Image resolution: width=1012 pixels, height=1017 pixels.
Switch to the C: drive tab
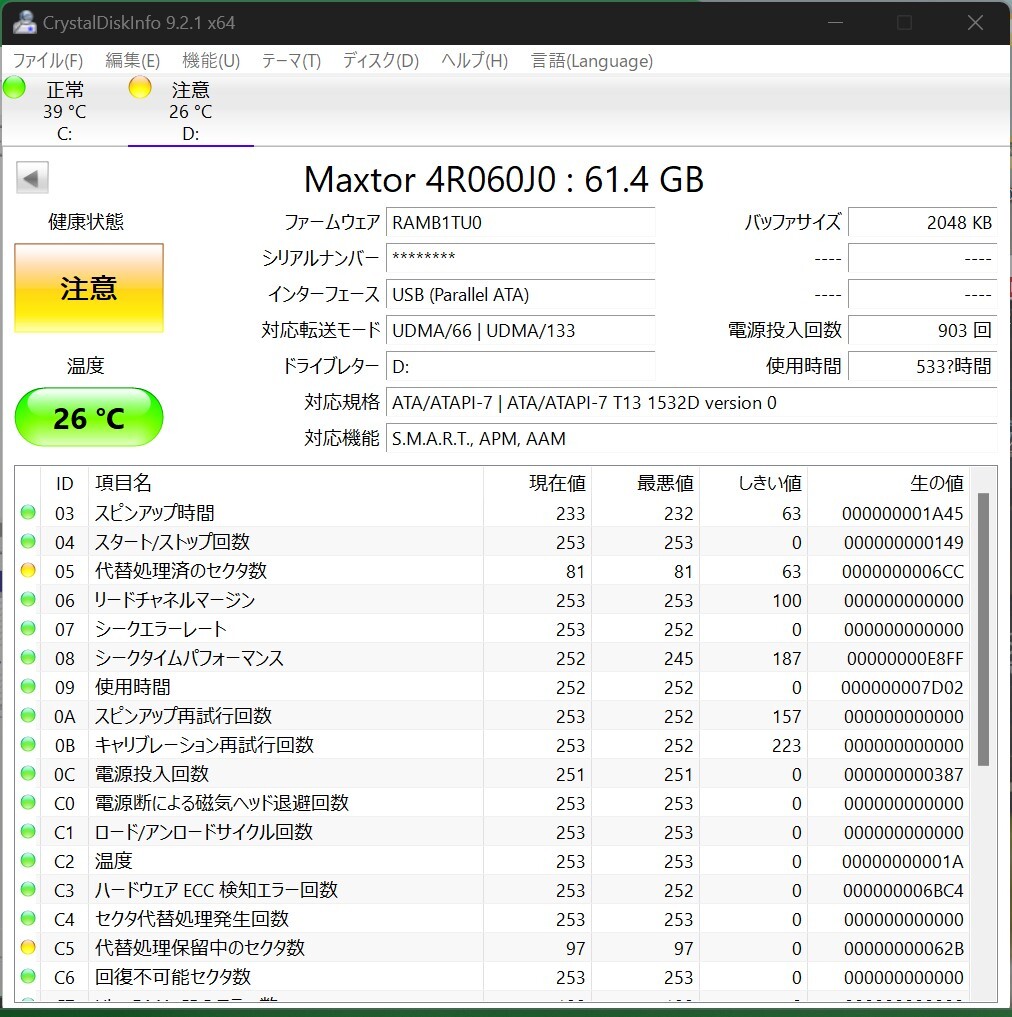tap(64, 110)
